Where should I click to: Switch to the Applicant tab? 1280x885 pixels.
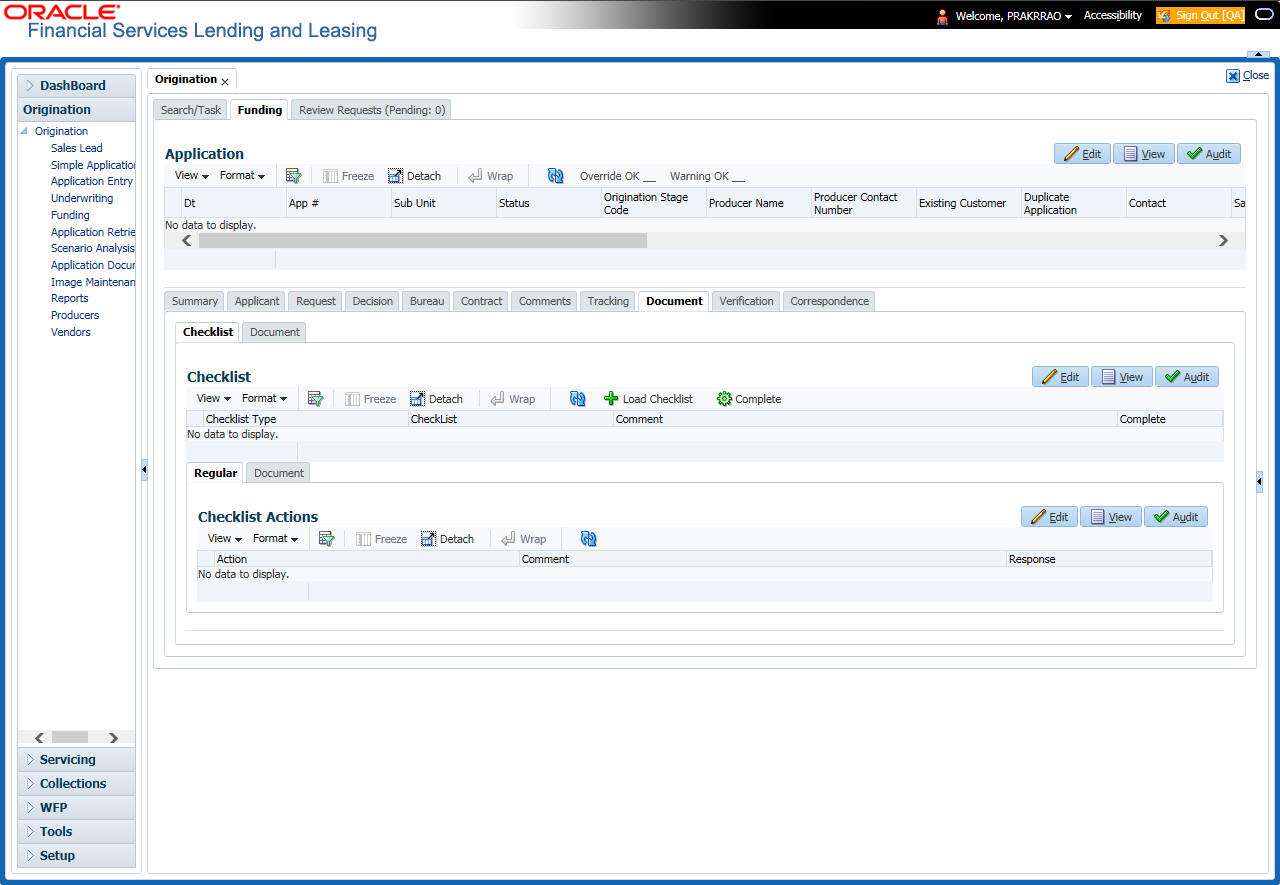257,301
